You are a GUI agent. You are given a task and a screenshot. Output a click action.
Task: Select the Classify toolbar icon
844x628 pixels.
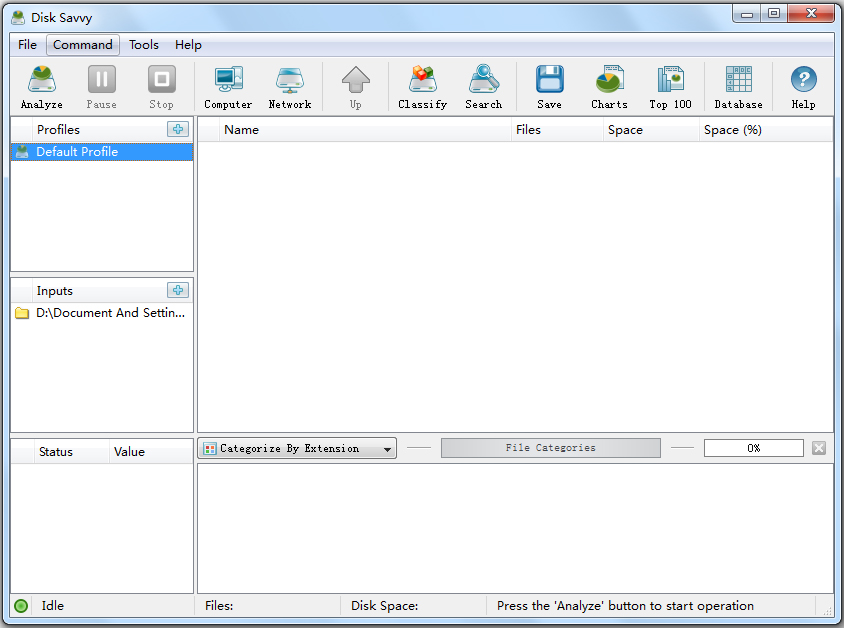(422, 86)
